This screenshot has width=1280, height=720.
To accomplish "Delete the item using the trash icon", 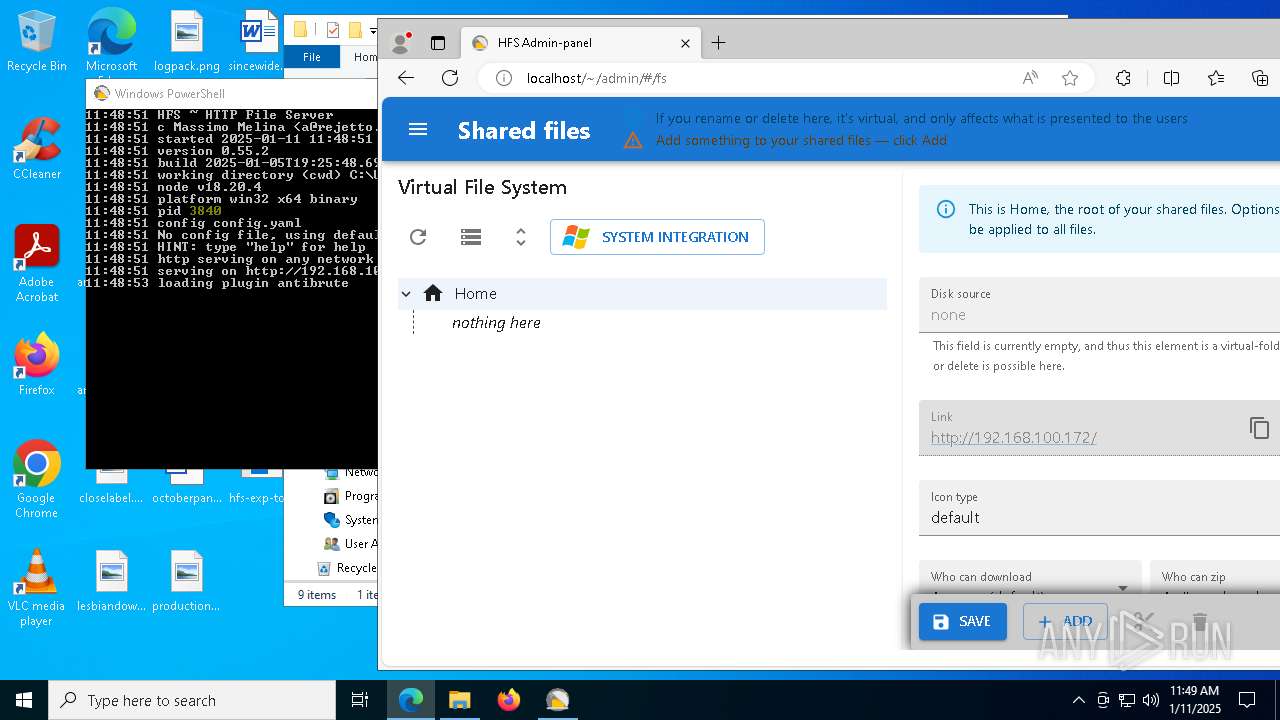I will 1200,622.
